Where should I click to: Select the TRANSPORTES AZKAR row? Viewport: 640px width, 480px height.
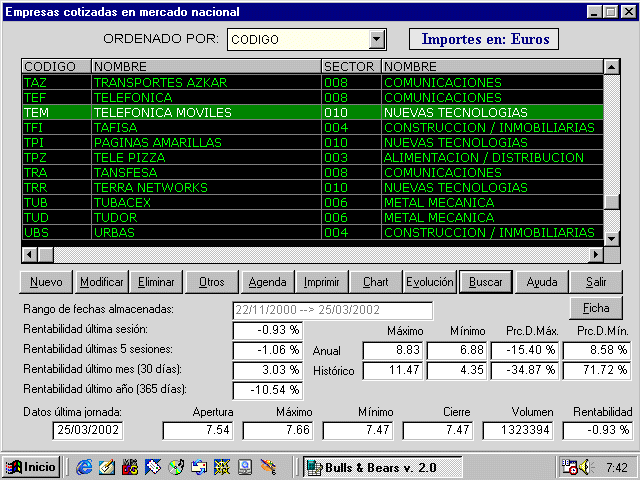313,82
